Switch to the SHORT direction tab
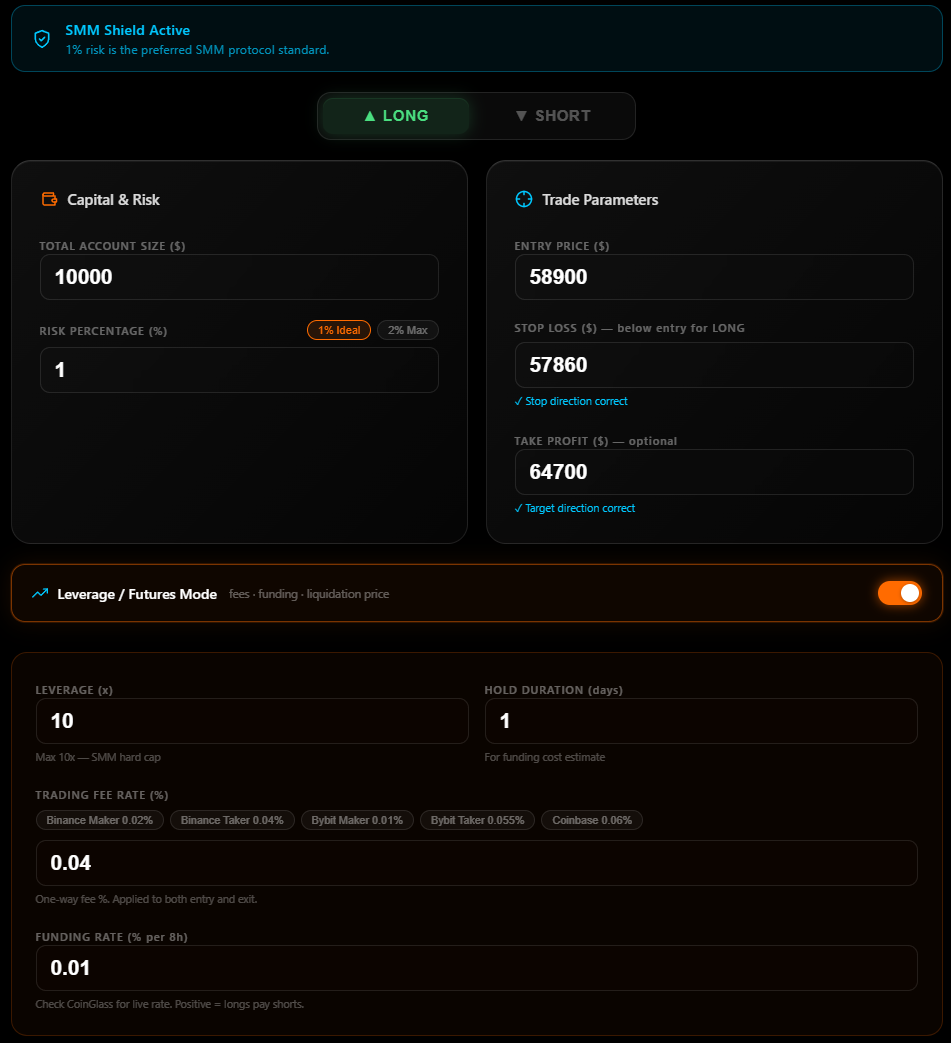The image size is (951, 1043). (x=553, y=116)
